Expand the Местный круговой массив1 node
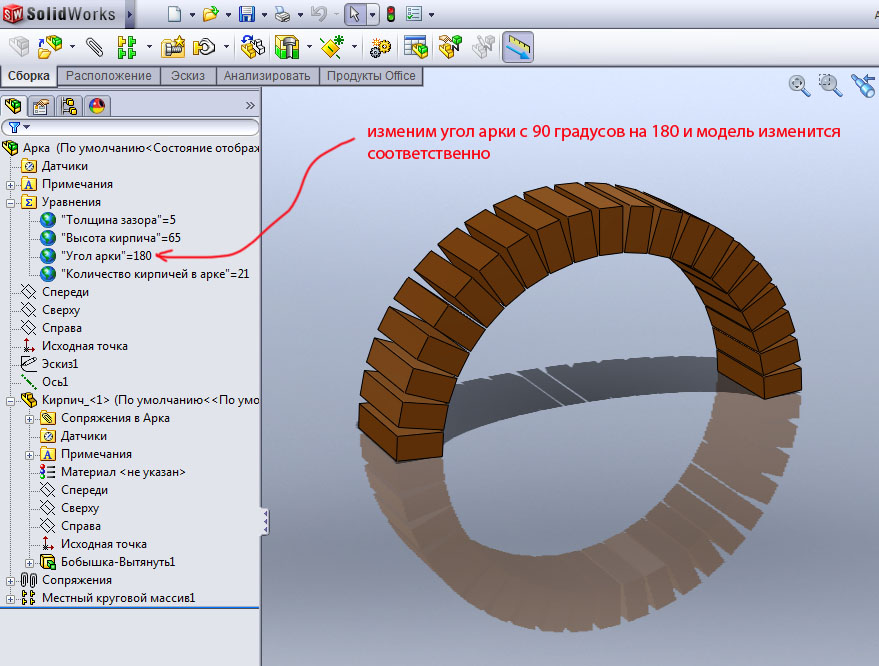The image size is (879, 666). [x=11, y=598]
